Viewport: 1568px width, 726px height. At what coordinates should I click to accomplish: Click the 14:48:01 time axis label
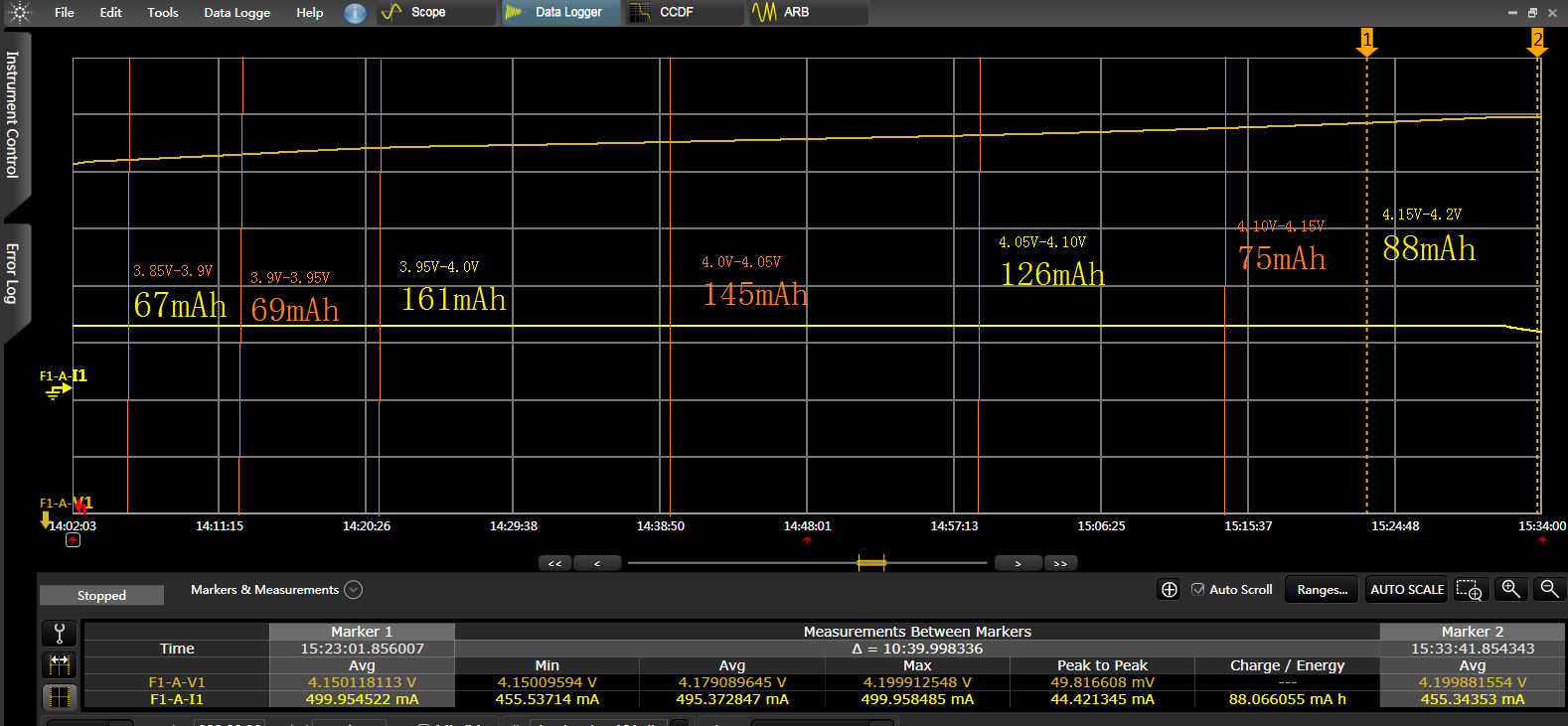807,526
